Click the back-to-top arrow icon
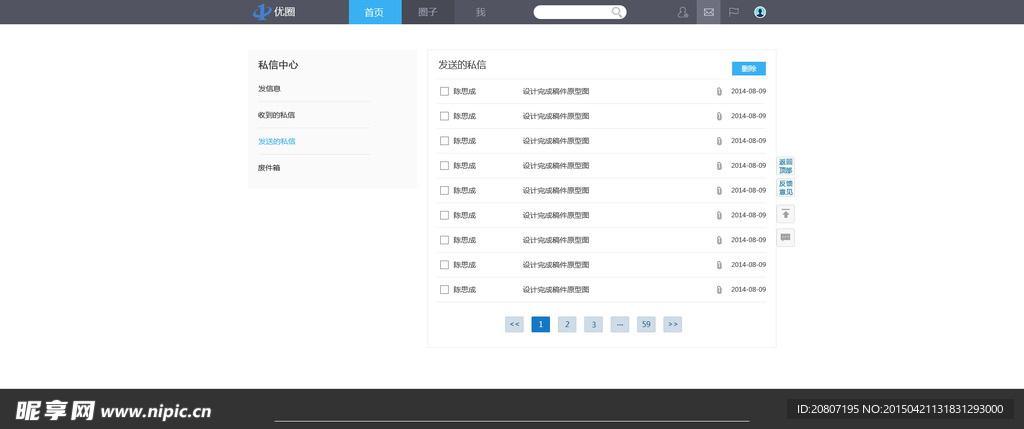The image size is (1024, 429). 786,214
